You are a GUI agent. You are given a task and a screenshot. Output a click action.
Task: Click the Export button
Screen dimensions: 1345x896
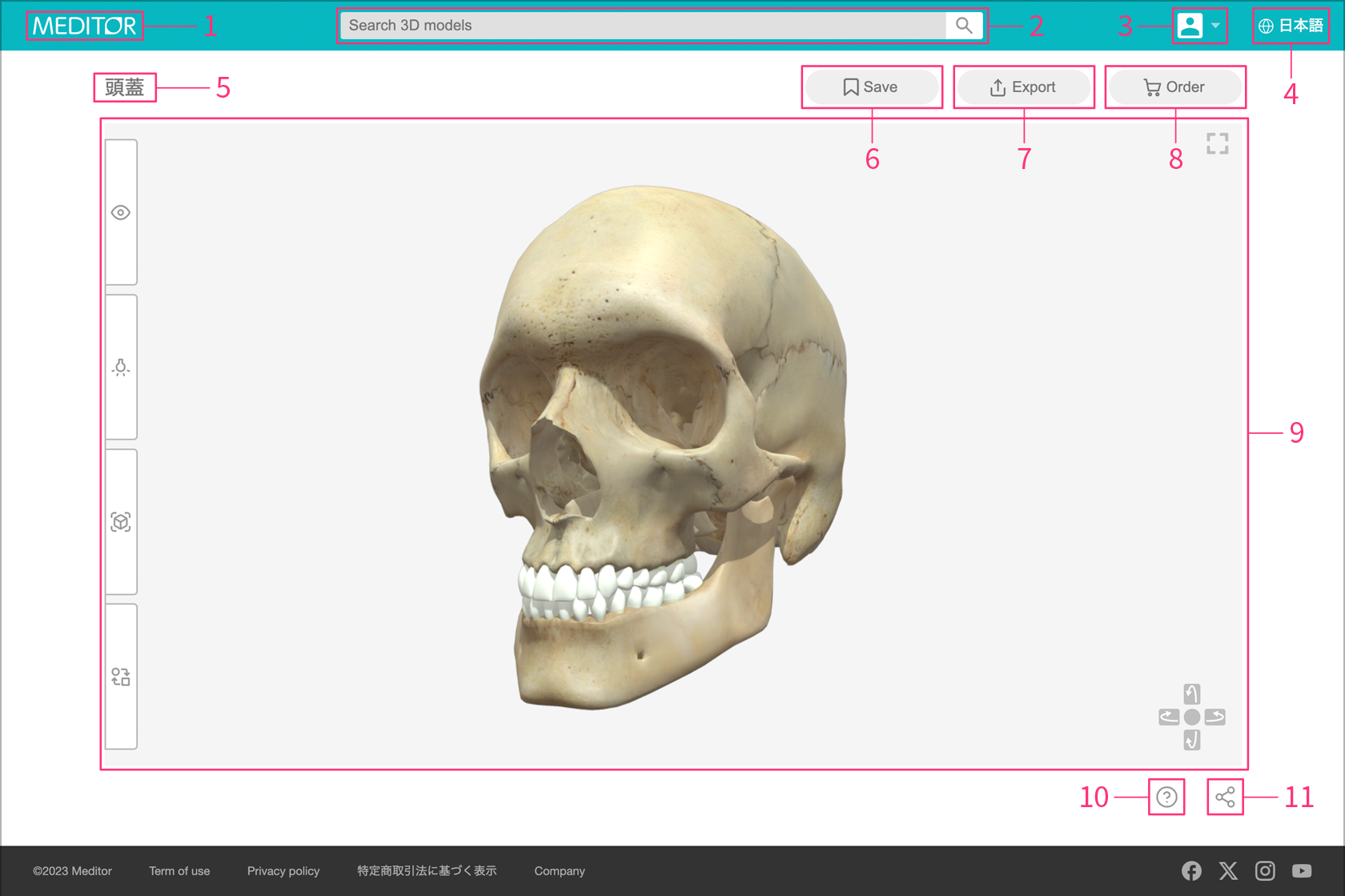1023,87
